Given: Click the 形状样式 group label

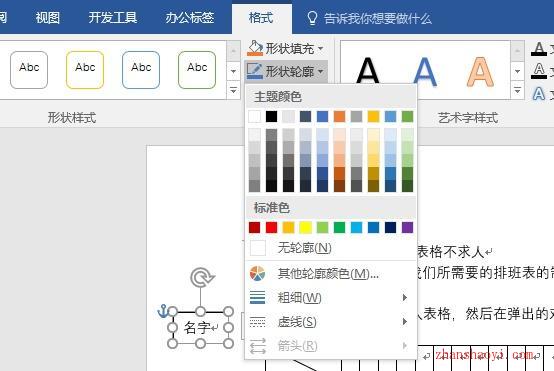Looking at the screenshot, I should click(x=72, y=117).
